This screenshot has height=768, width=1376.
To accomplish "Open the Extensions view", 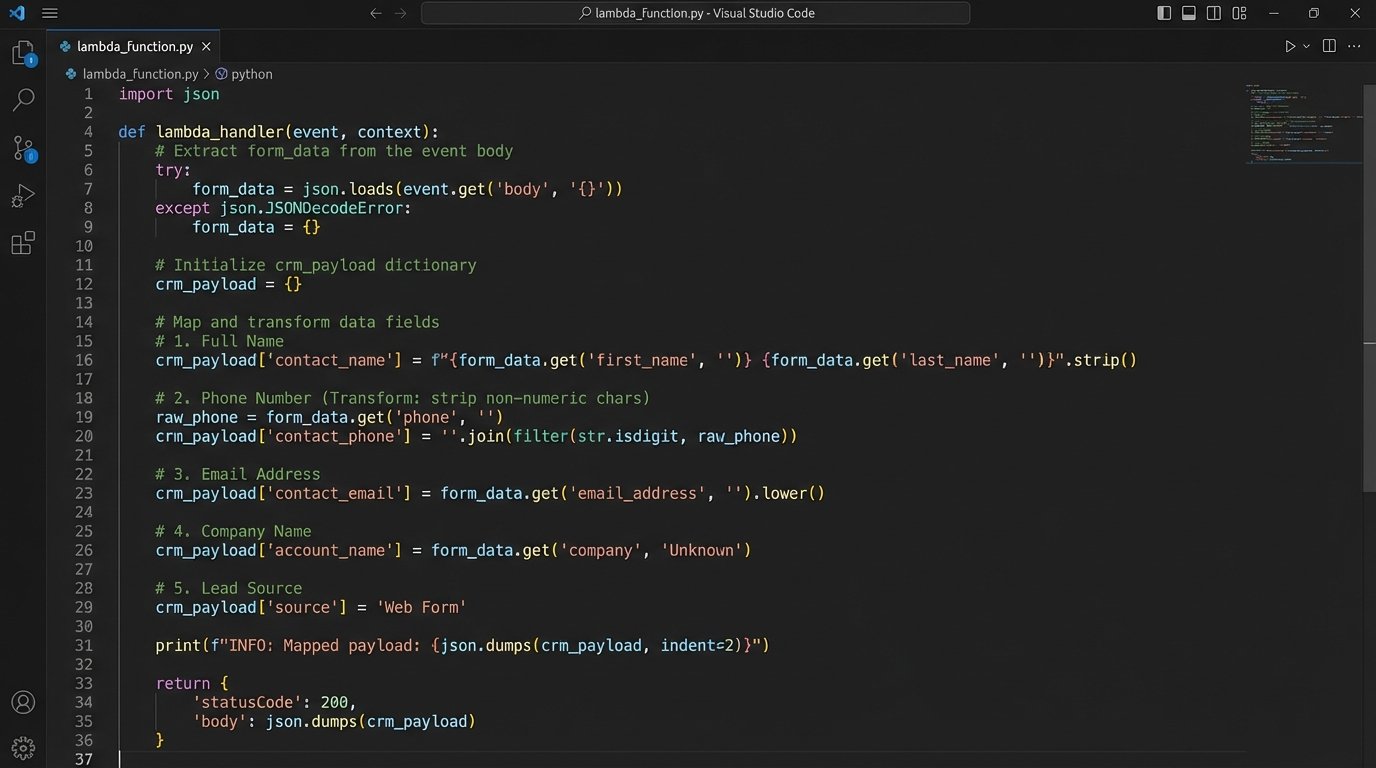I will pos(23,243).
